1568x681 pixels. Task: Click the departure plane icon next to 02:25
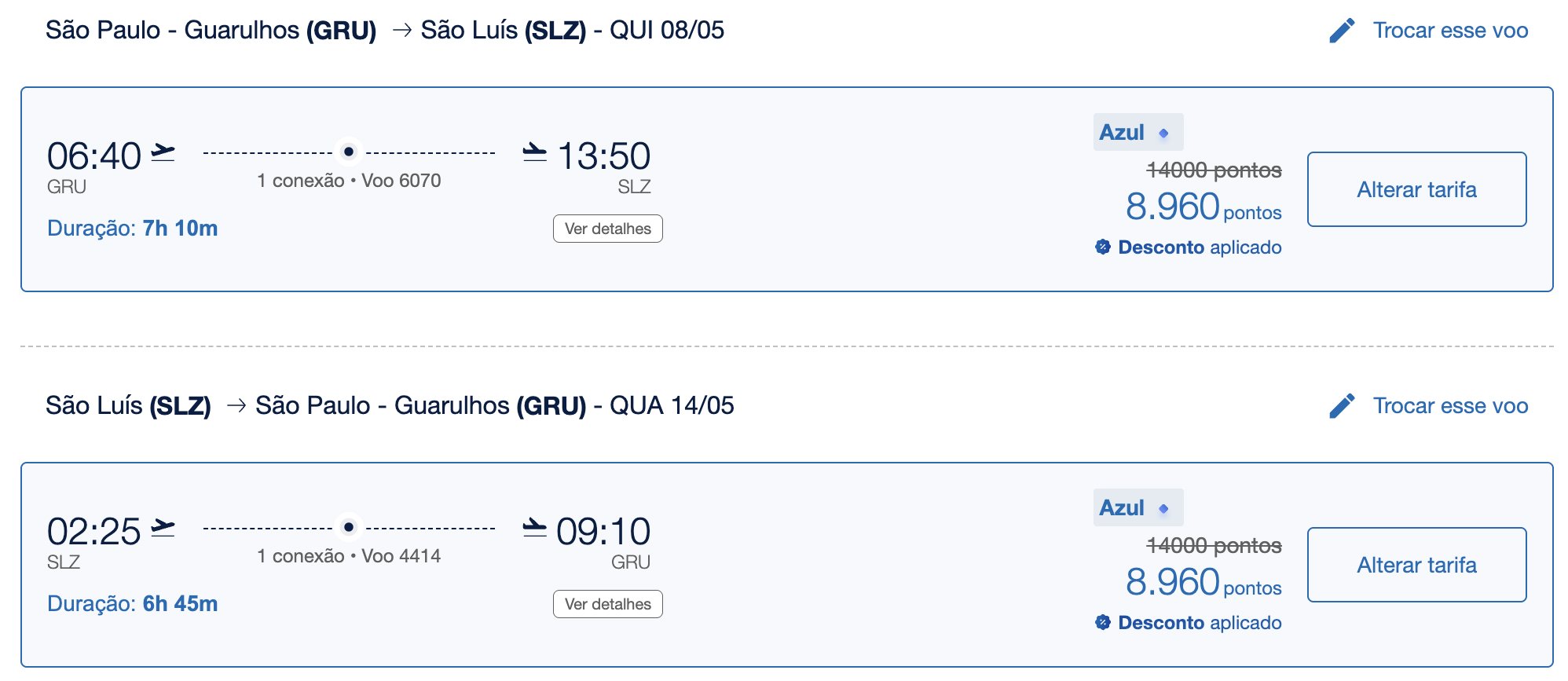click(x=163, y=527)
